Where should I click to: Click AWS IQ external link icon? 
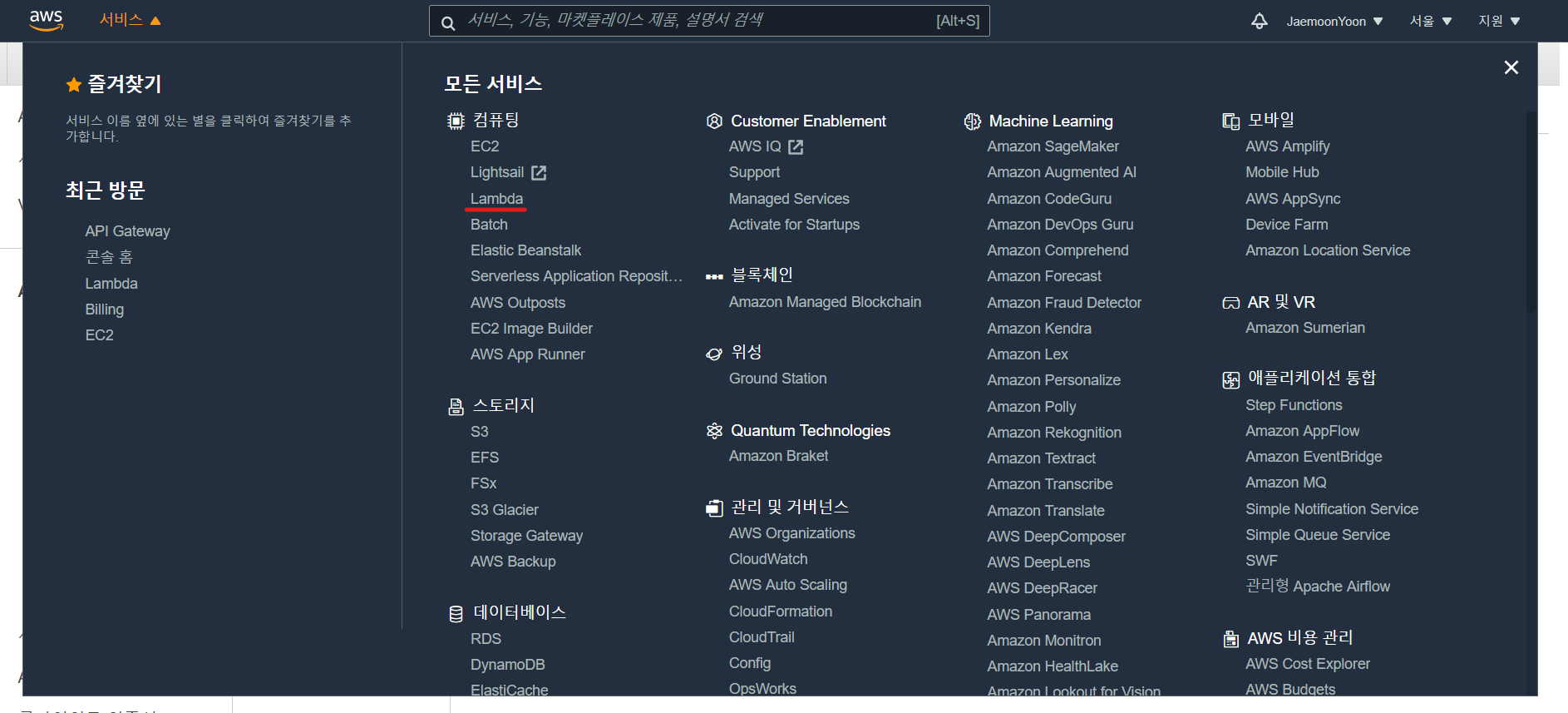pos(796,147)
